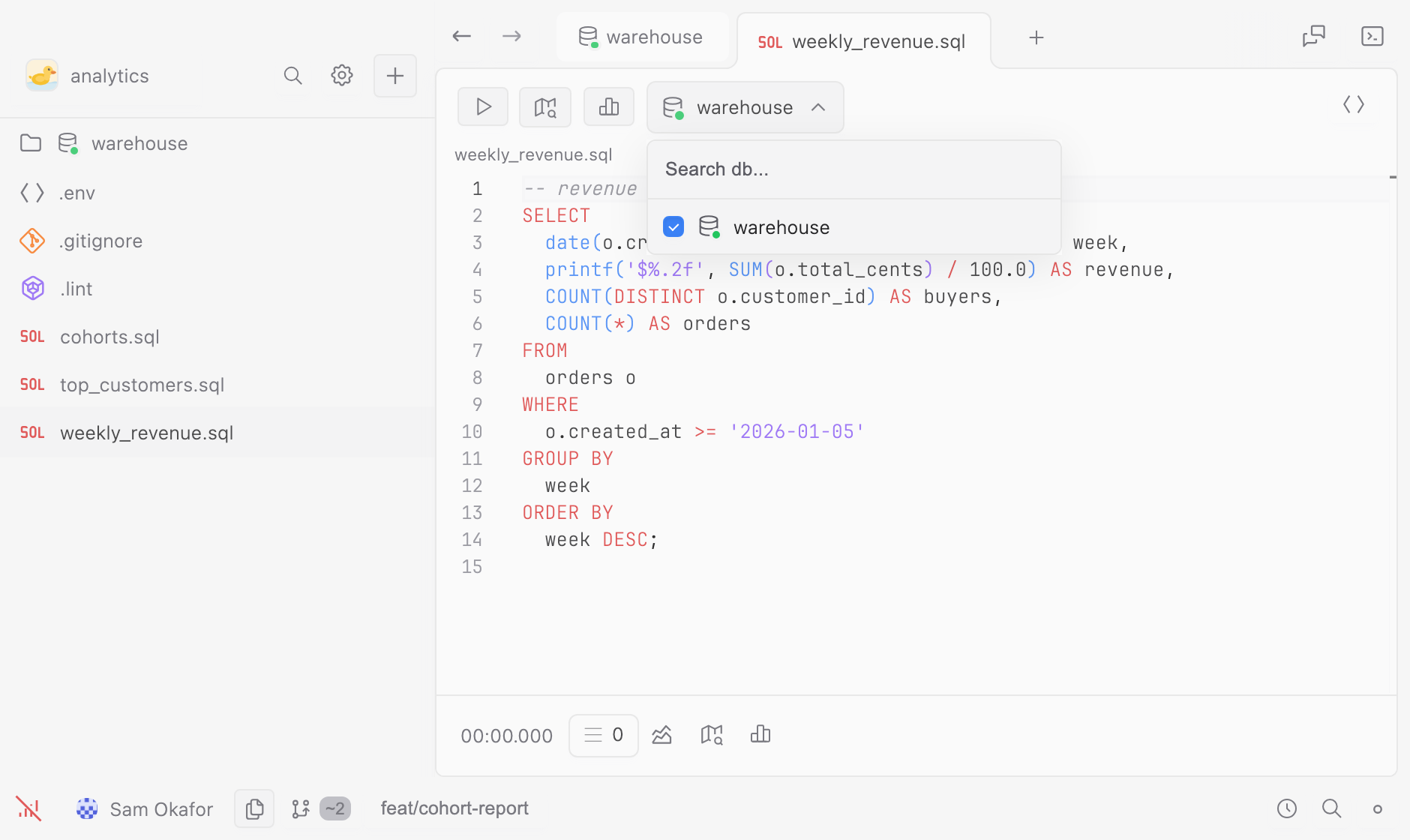This screenshot has height=840, width=1410.
Task: Open search in the analytics sidebar header
Action: [x=293, y=76]
